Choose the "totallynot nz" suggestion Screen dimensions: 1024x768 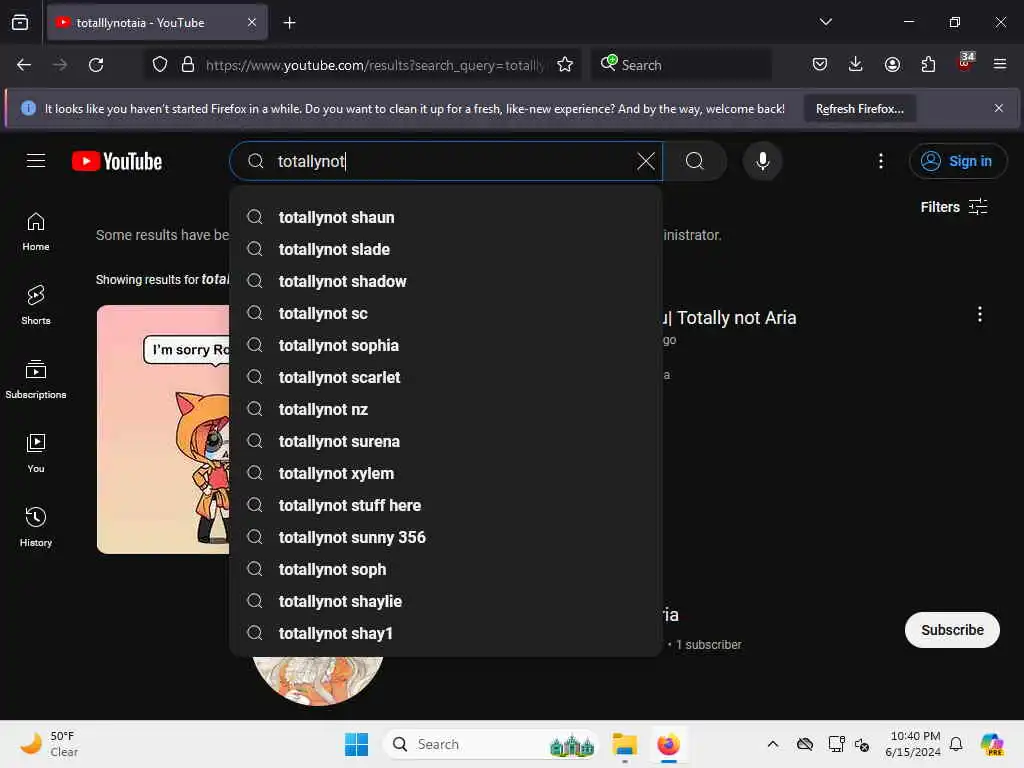click(445, 409)
